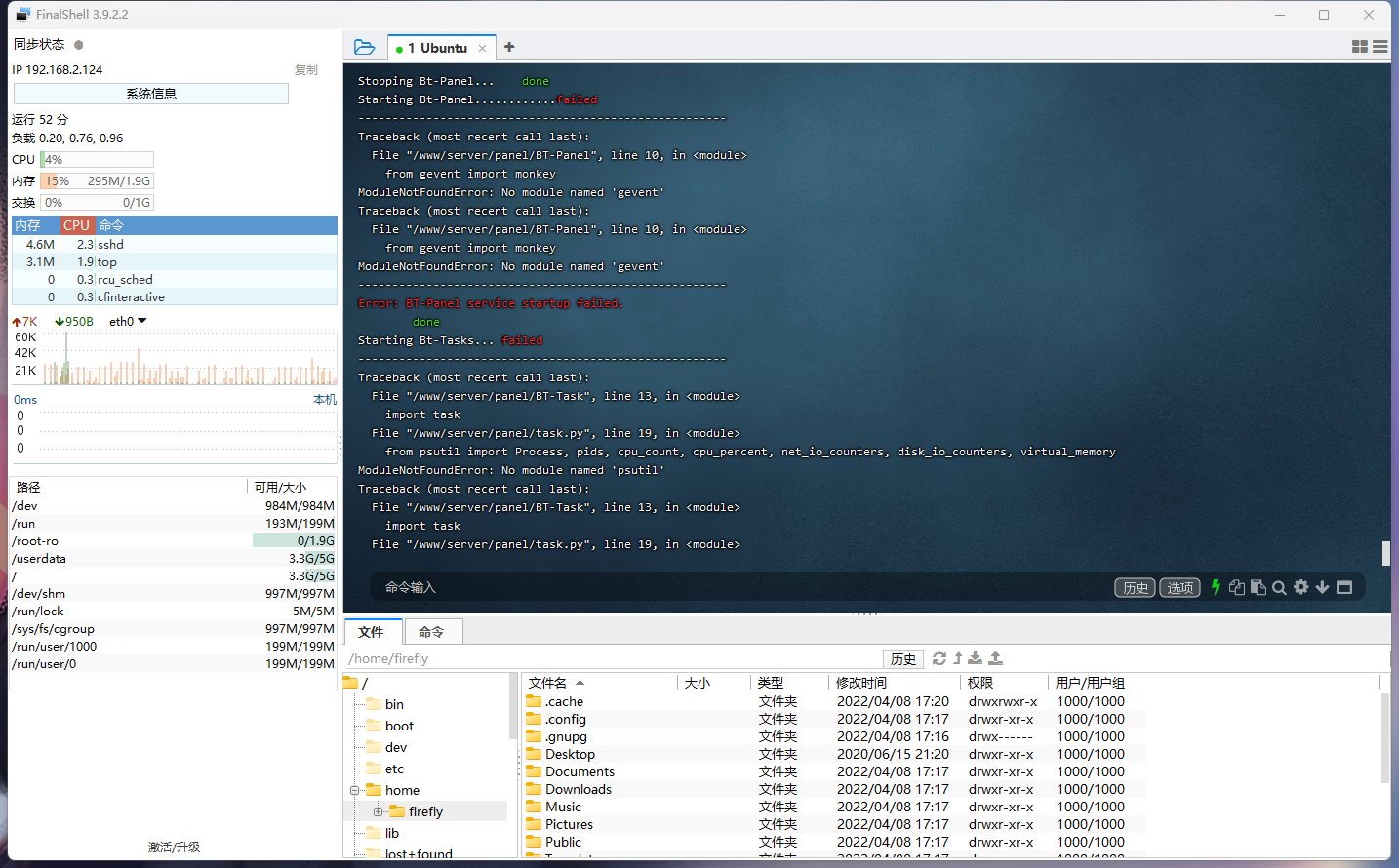Select the Music folder row
This screenshot has width=1399, height=868.
click(x=835, y=807)
